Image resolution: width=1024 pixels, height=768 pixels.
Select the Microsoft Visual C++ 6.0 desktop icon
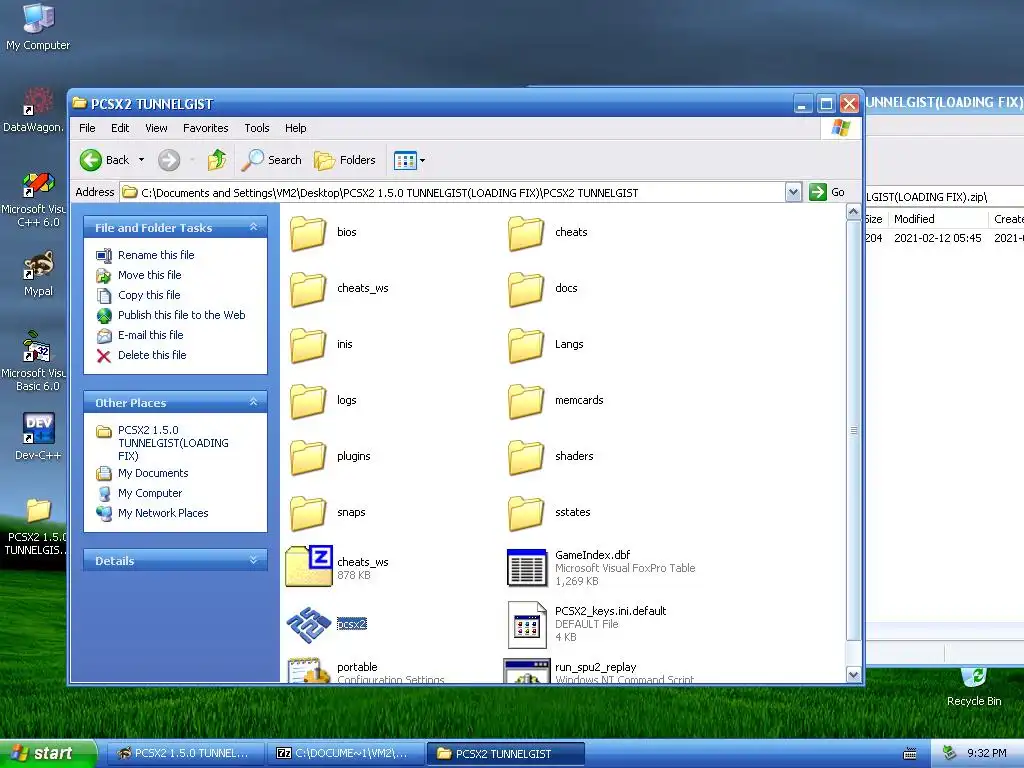tap(36, 199)
